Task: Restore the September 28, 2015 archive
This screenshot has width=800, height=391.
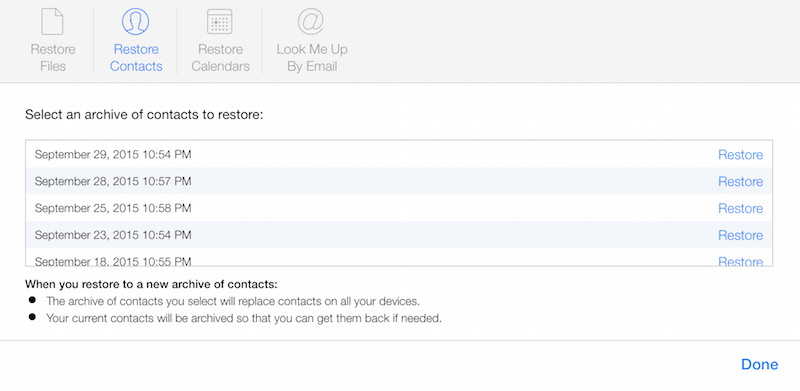Action: (740, 182)
